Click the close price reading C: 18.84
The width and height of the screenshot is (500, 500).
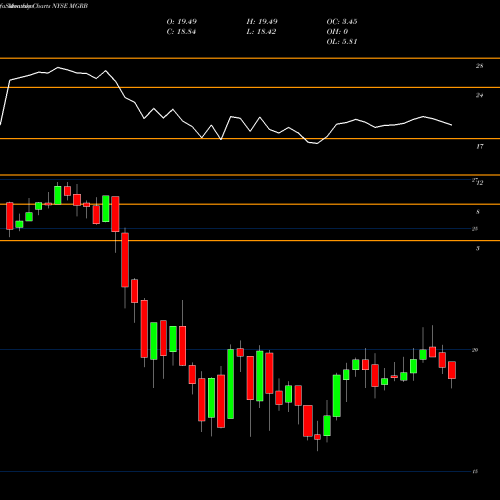(181, 32)
